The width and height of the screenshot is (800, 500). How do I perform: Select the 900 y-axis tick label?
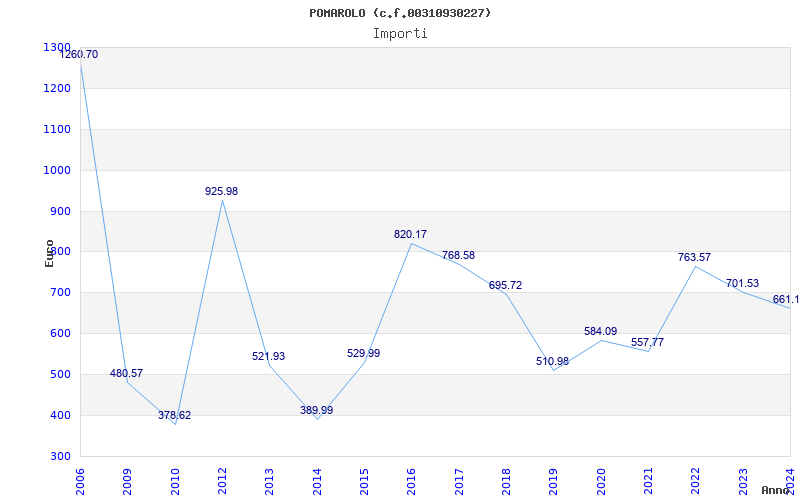[60, 211]
